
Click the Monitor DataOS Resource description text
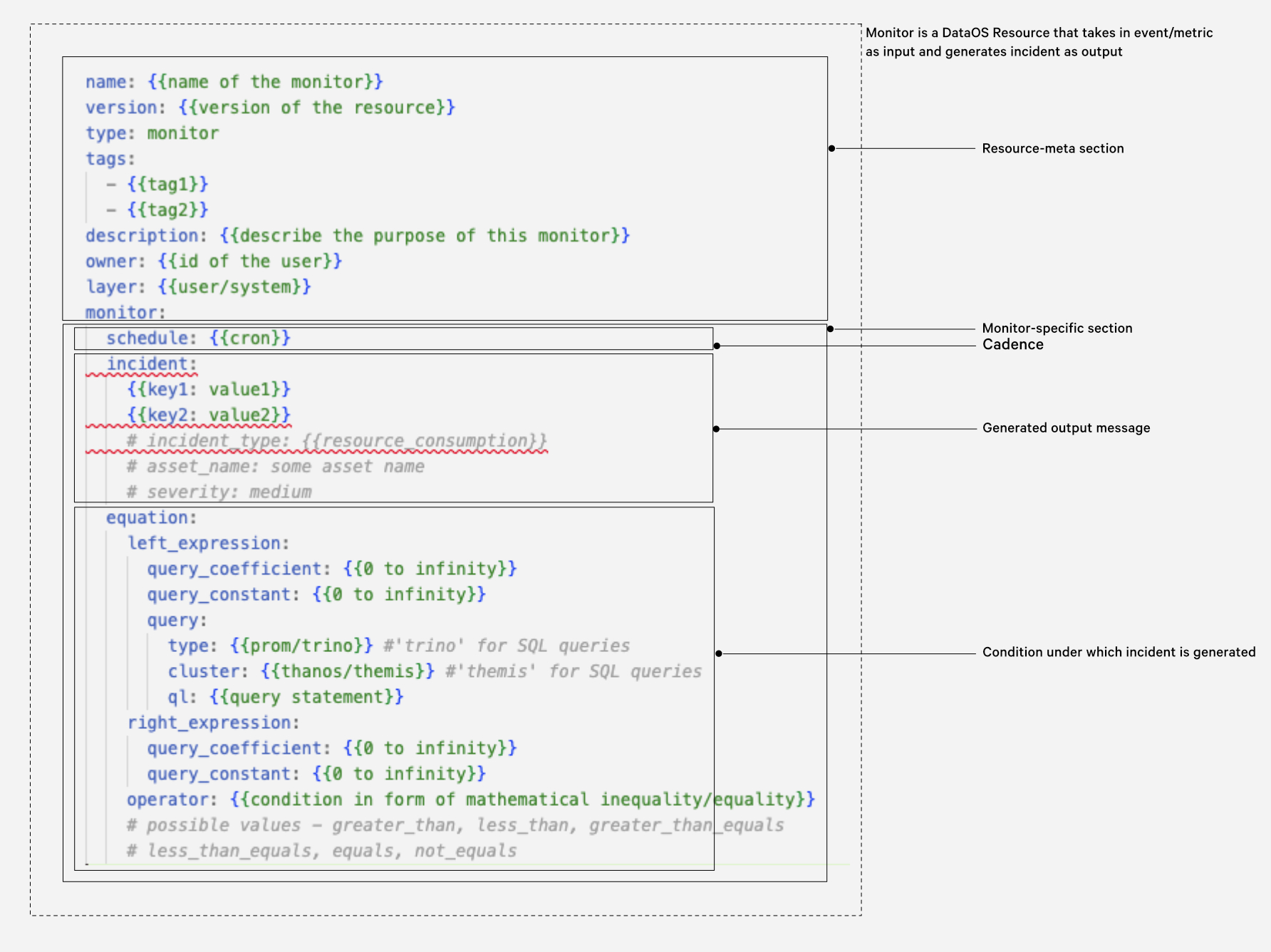[1038, 42]
